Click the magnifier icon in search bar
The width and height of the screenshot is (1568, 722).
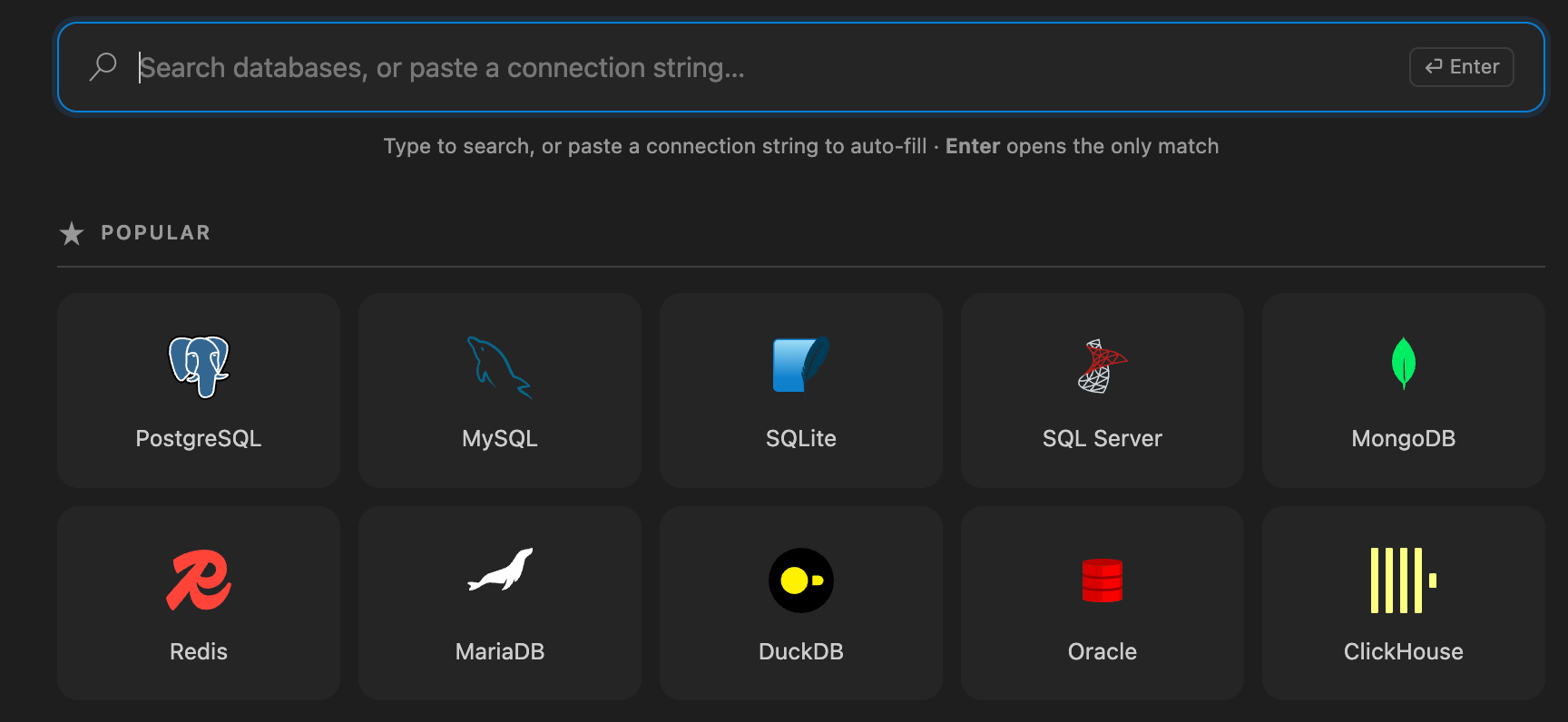[103, 67]
